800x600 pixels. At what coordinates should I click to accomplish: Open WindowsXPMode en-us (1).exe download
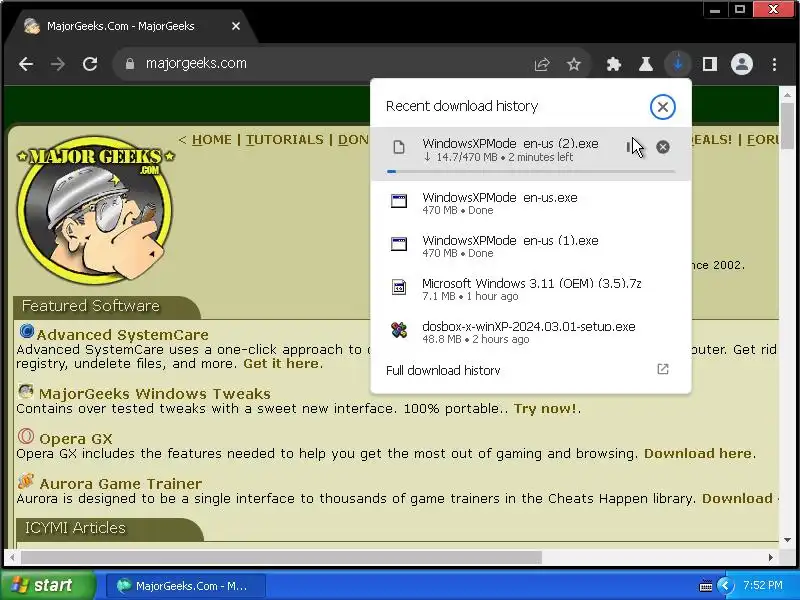(x=531, y=246)
